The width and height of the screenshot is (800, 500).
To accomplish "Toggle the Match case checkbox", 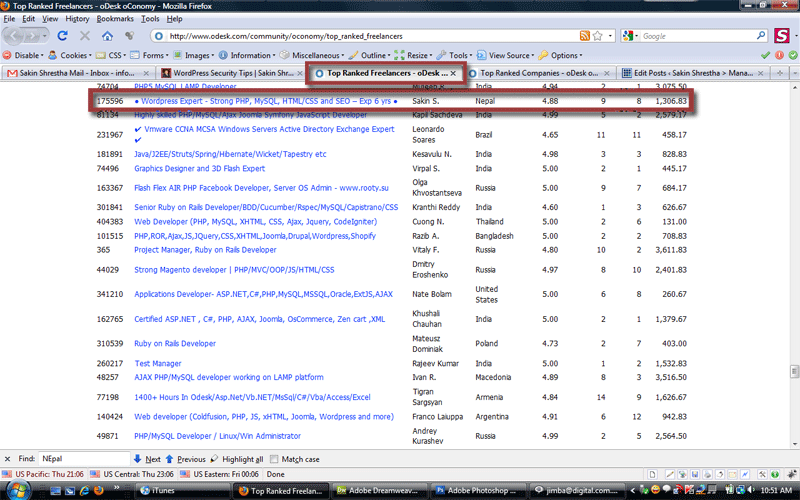I will [x=274, y=459].
